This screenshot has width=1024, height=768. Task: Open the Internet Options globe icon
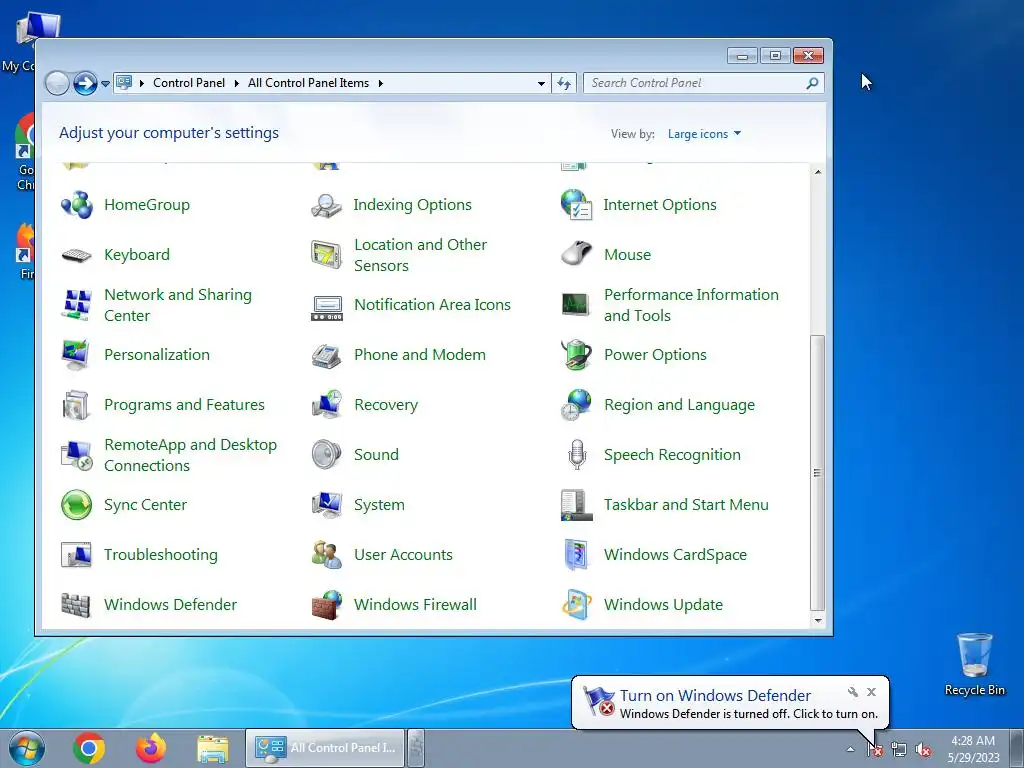[x=577, y=205]
